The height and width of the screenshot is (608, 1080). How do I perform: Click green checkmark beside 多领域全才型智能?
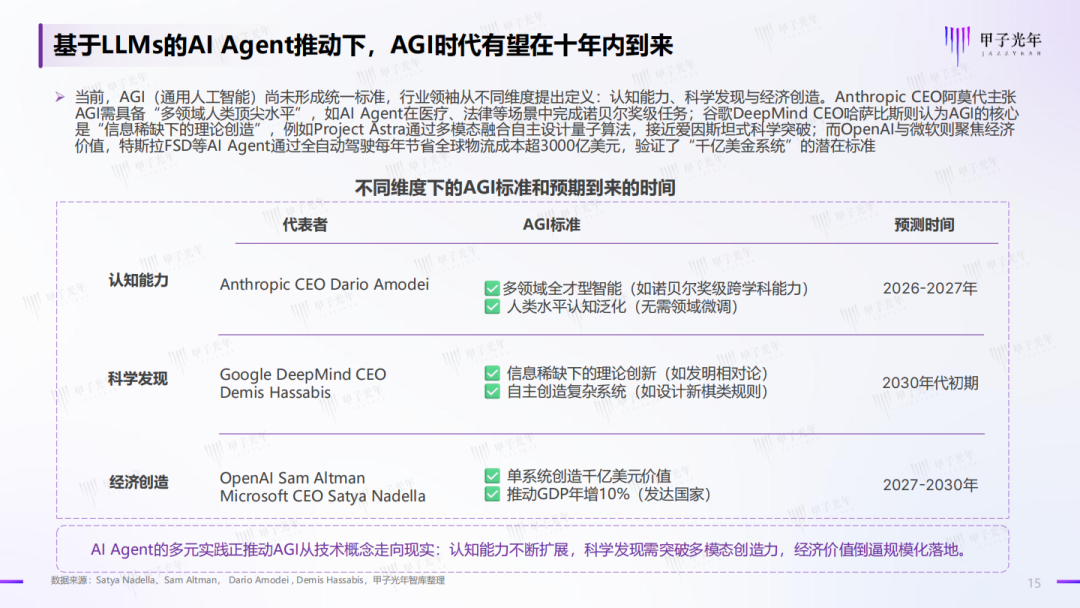pyautogui.click(x=492, y=289)
